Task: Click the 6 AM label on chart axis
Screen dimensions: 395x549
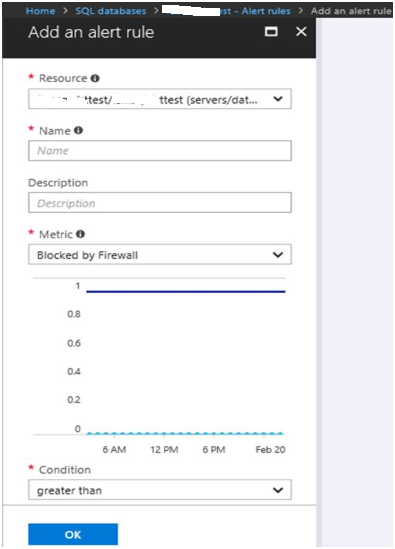Action: pos(114,450)
